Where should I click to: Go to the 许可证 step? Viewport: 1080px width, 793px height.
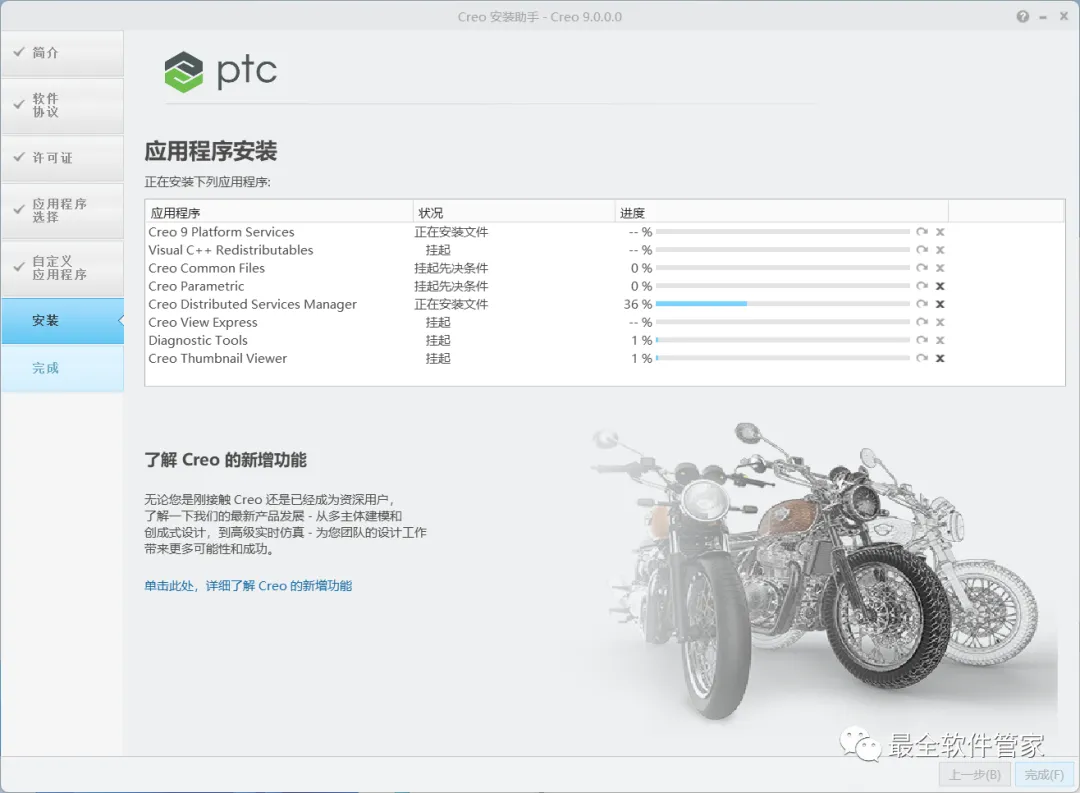[x=62, y=158]
